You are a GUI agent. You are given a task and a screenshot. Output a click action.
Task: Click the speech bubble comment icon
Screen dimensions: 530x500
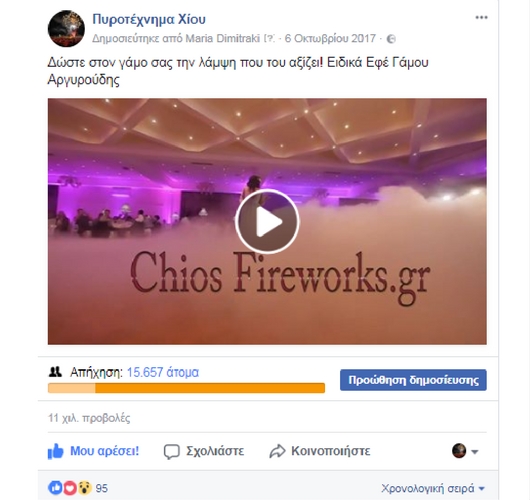(x=171, y=452)
